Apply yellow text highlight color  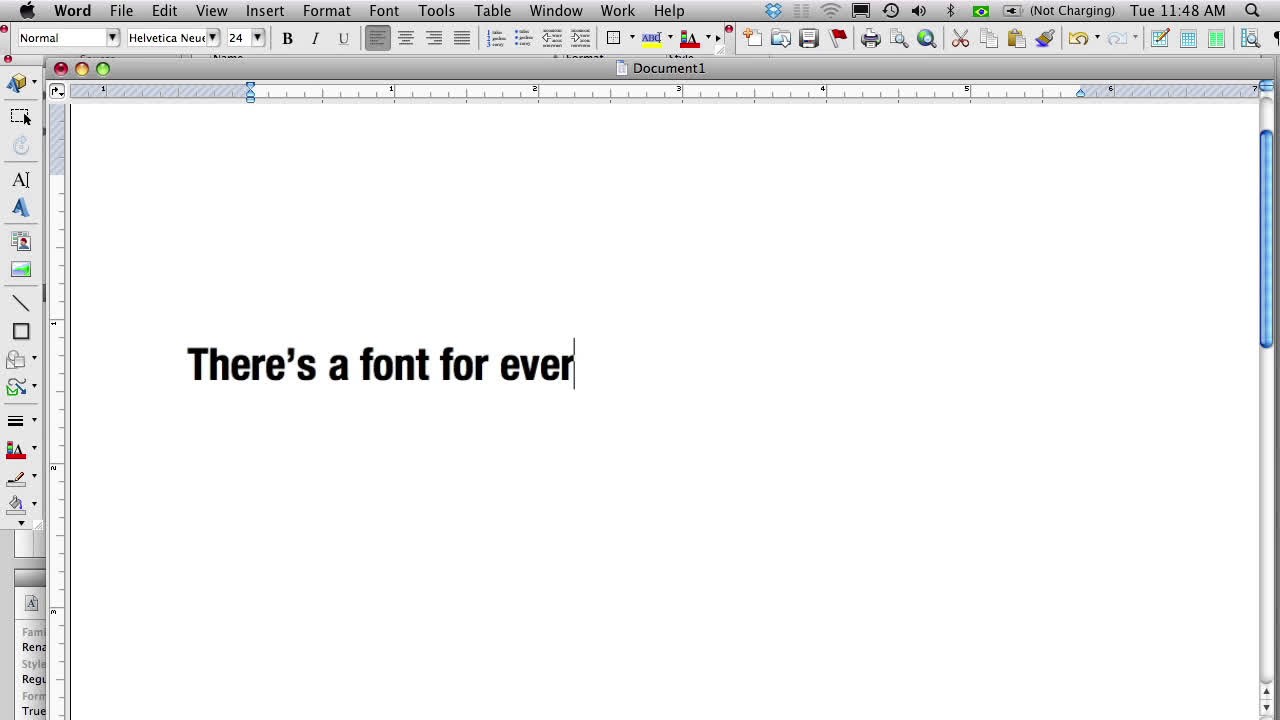(x=651, y=38)
